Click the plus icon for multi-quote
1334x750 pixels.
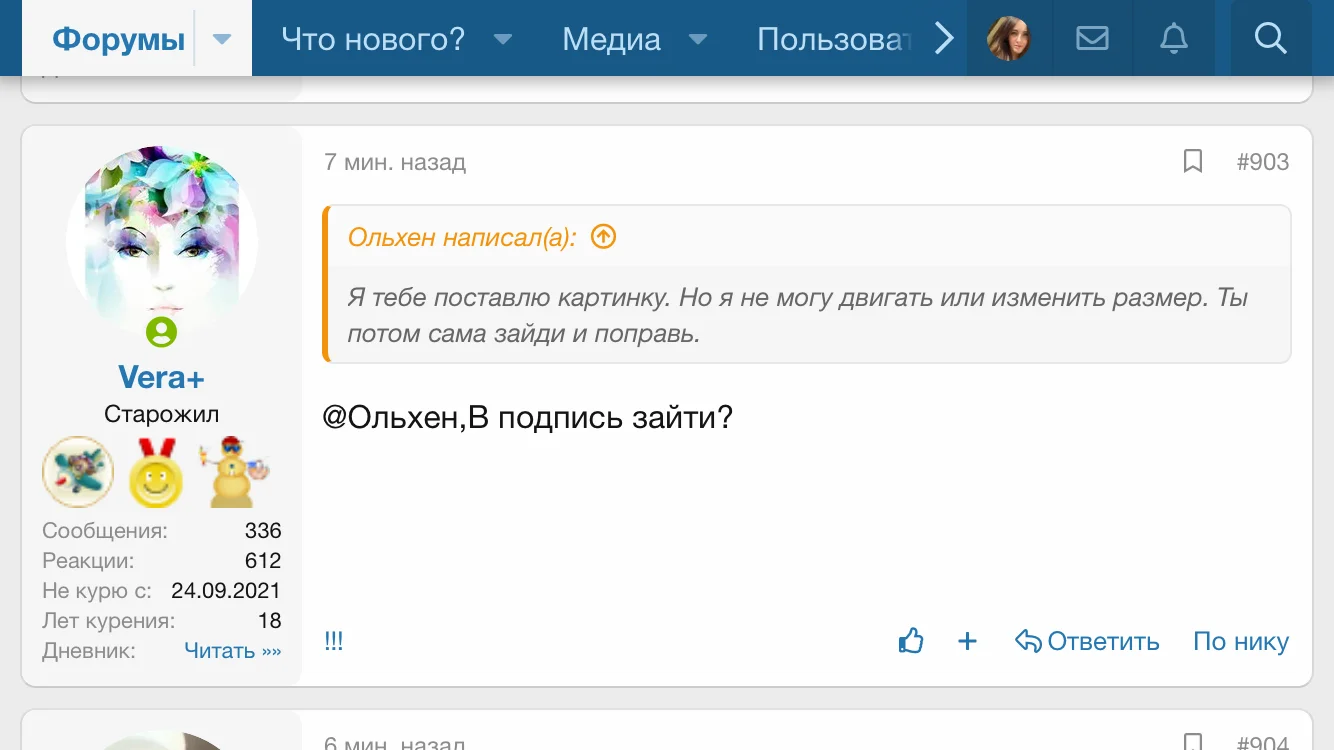(x=967, y=641)
